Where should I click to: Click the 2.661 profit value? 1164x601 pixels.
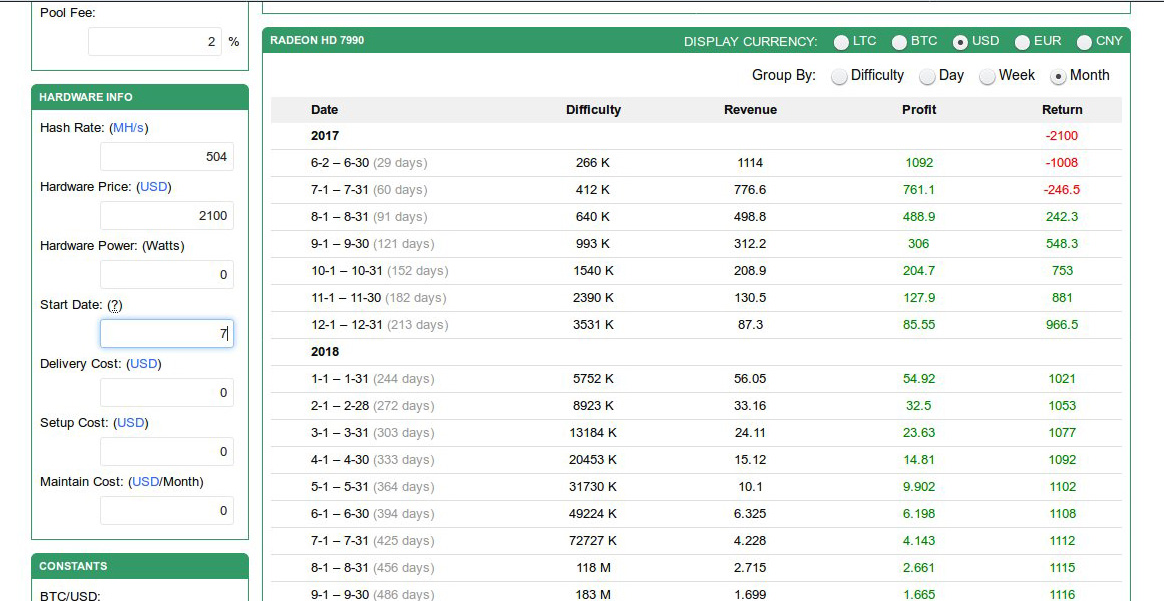coord(919,568)
